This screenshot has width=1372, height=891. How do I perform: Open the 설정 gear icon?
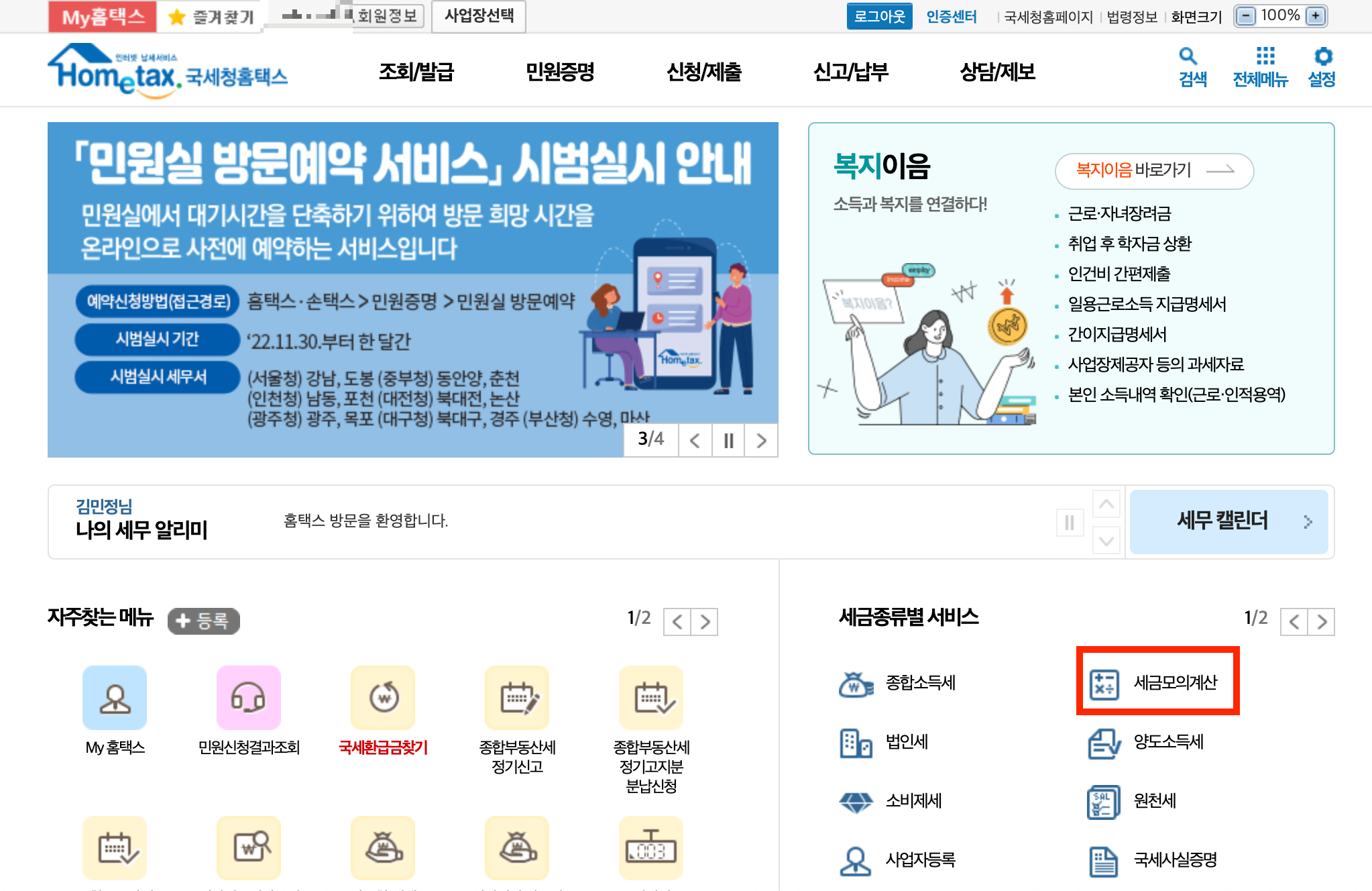pos(1322,56)
